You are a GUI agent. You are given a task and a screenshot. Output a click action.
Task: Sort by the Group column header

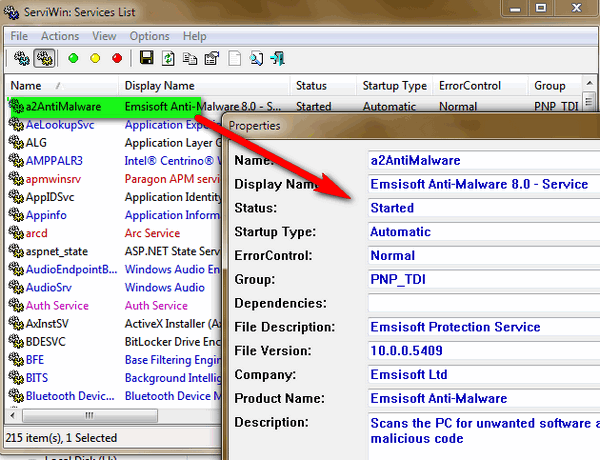[x=554, y=85]
